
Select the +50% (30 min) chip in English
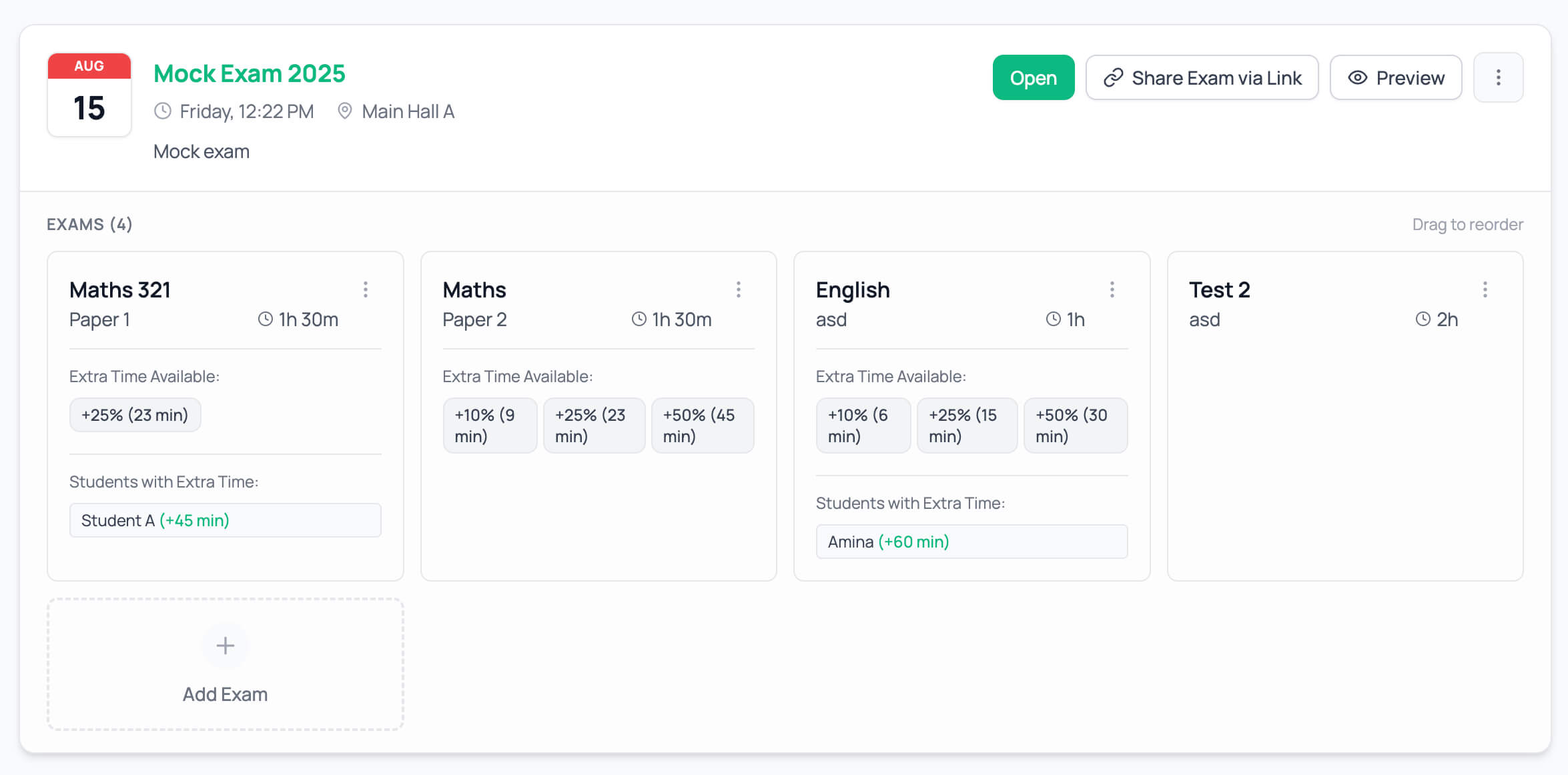click(x=1074, y=426)
